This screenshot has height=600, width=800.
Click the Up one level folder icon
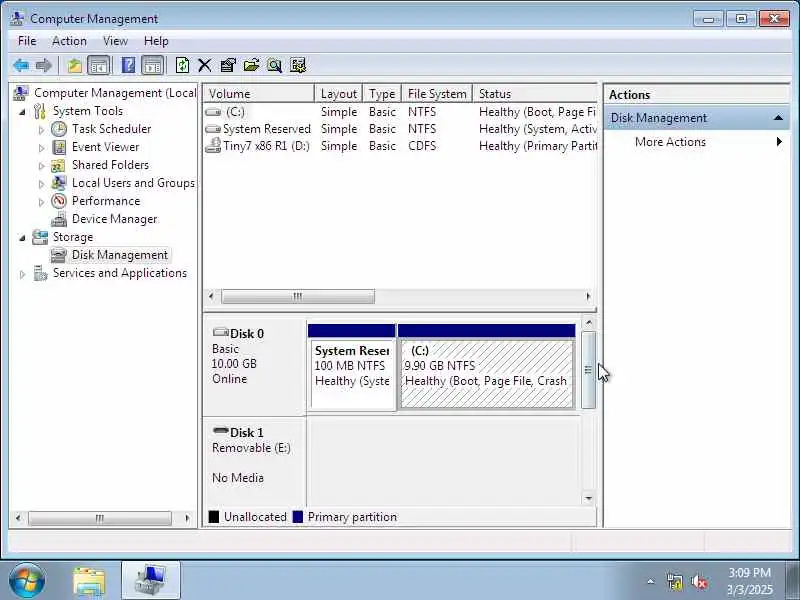click(x=74, y=65)
